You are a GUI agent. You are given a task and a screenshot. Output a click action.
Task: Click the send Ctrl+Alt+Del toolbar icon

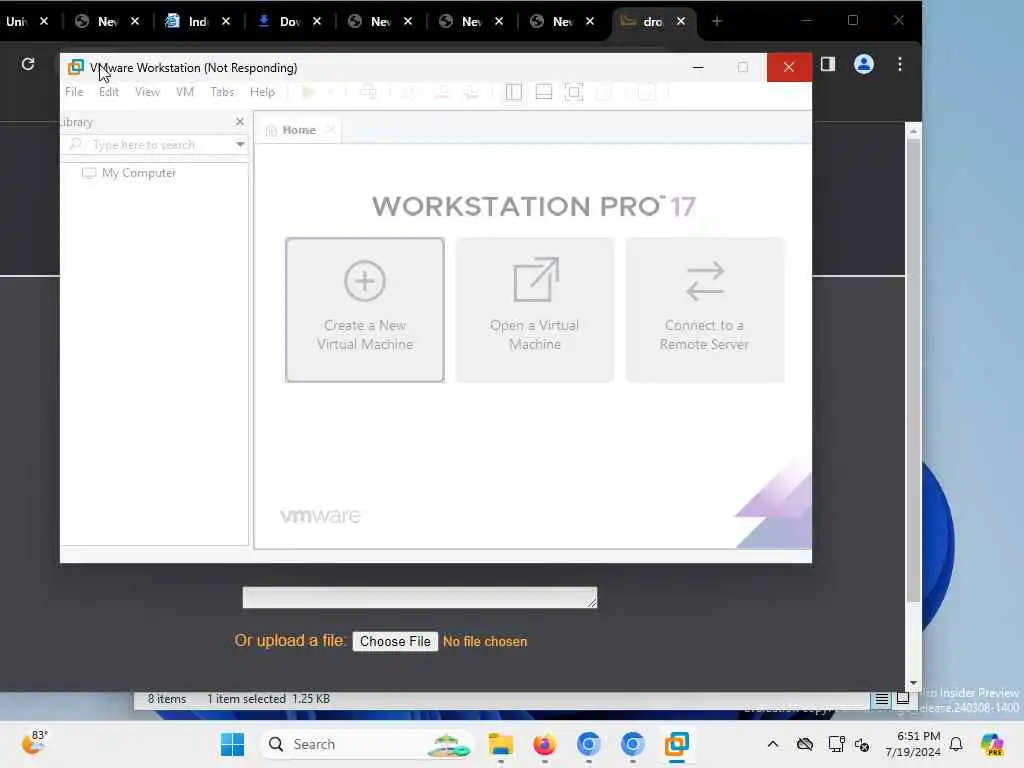[x=368, y=92]
